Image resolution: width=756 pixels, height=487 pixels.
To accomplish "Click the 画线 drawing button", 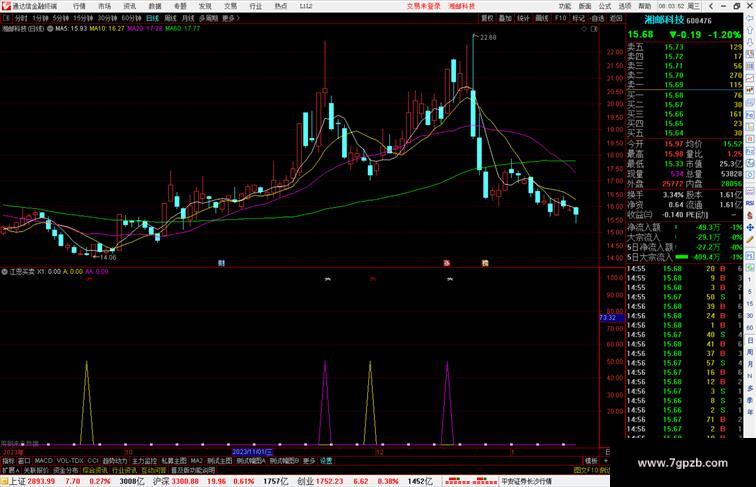I will (x=542, y=18).
